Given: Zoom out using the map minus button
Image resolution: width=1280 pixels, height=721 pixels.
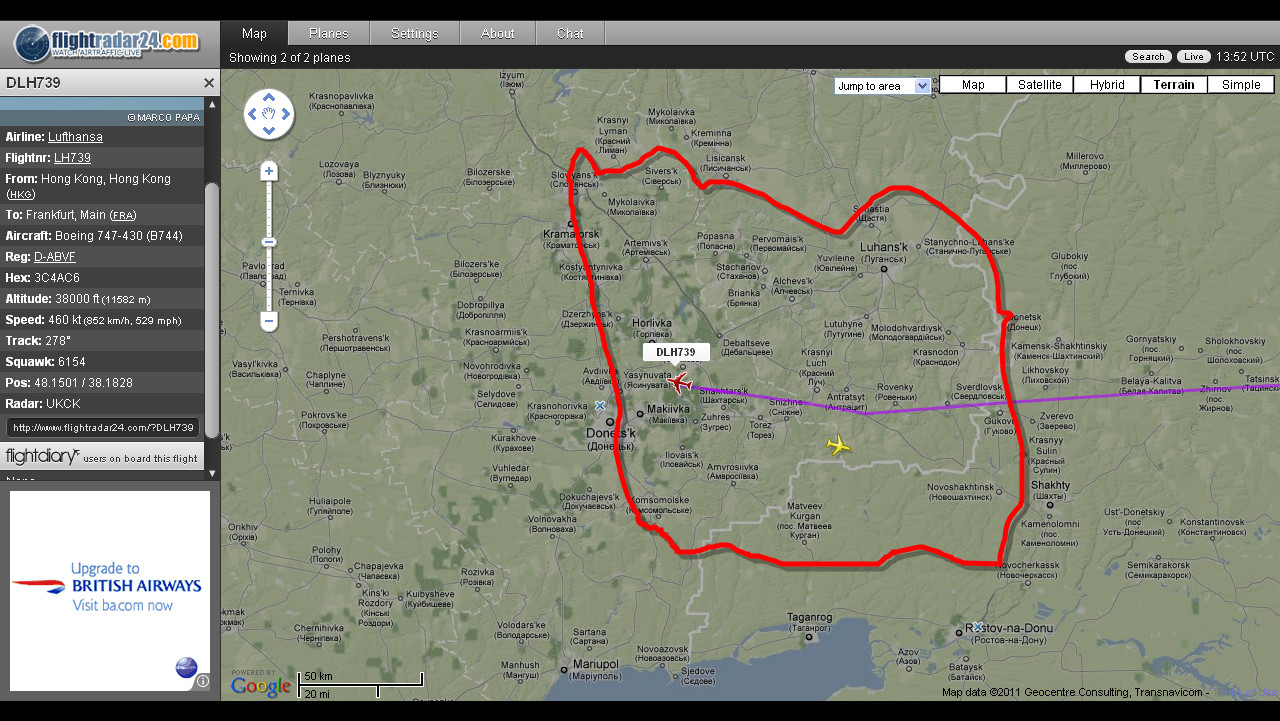Looking at the screenshot, I should tap(269, 321).
